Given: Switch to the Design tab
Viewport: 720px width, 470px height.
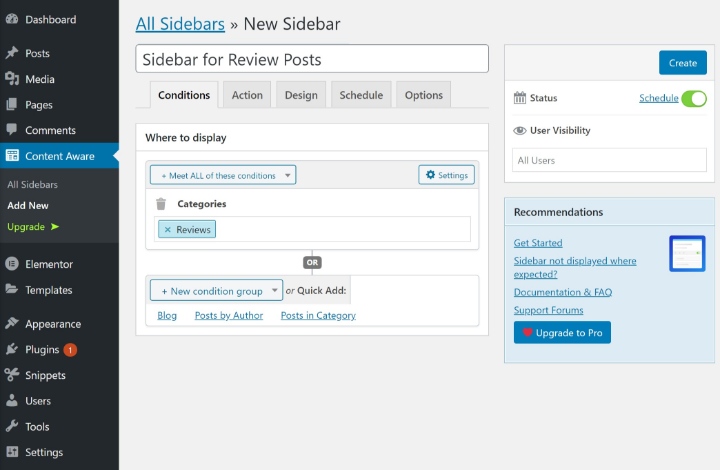Looking at the screenshot, I should pos(301,95).
